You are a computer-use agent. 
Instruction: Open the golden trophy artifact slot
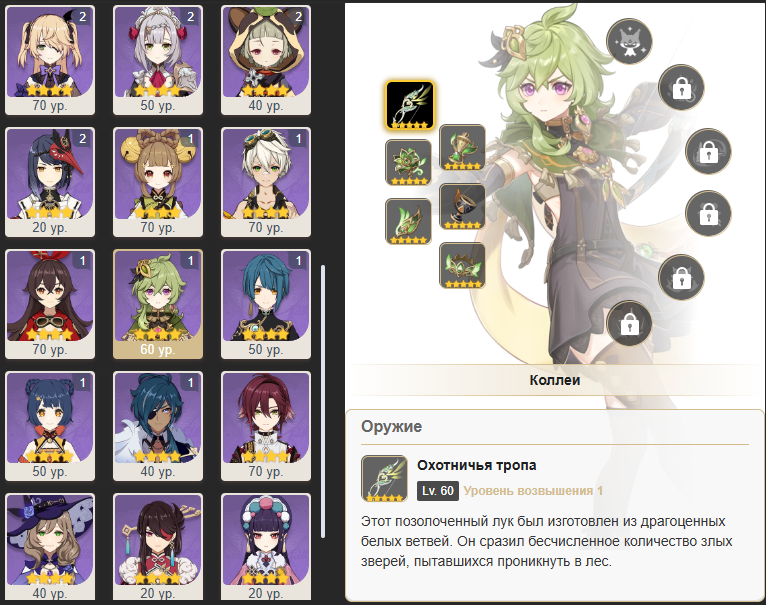(462, 148)
